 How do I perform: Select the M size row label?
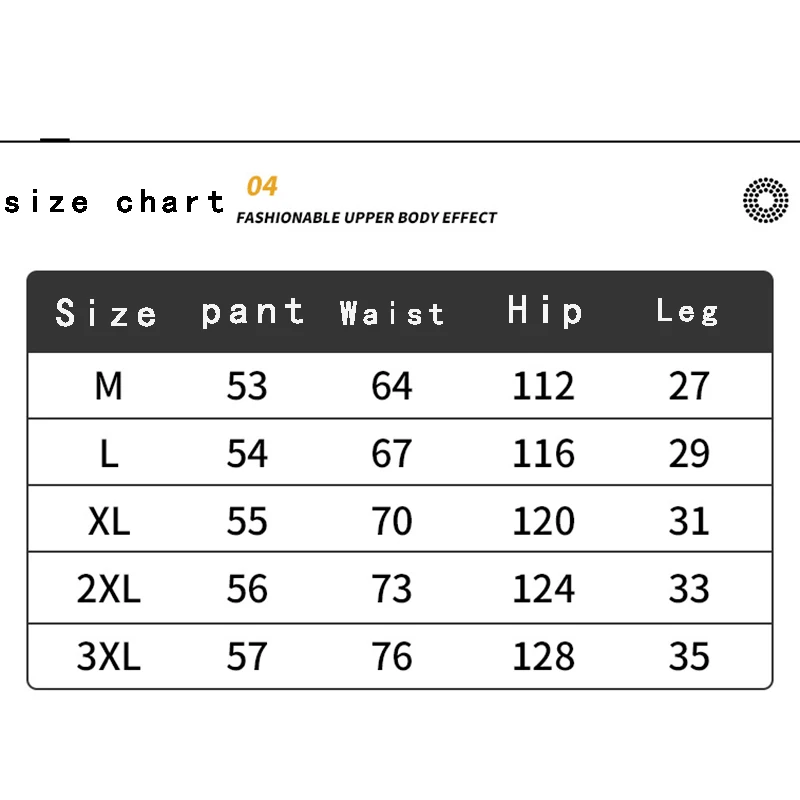pyautogui.click(x=109, y=386)
